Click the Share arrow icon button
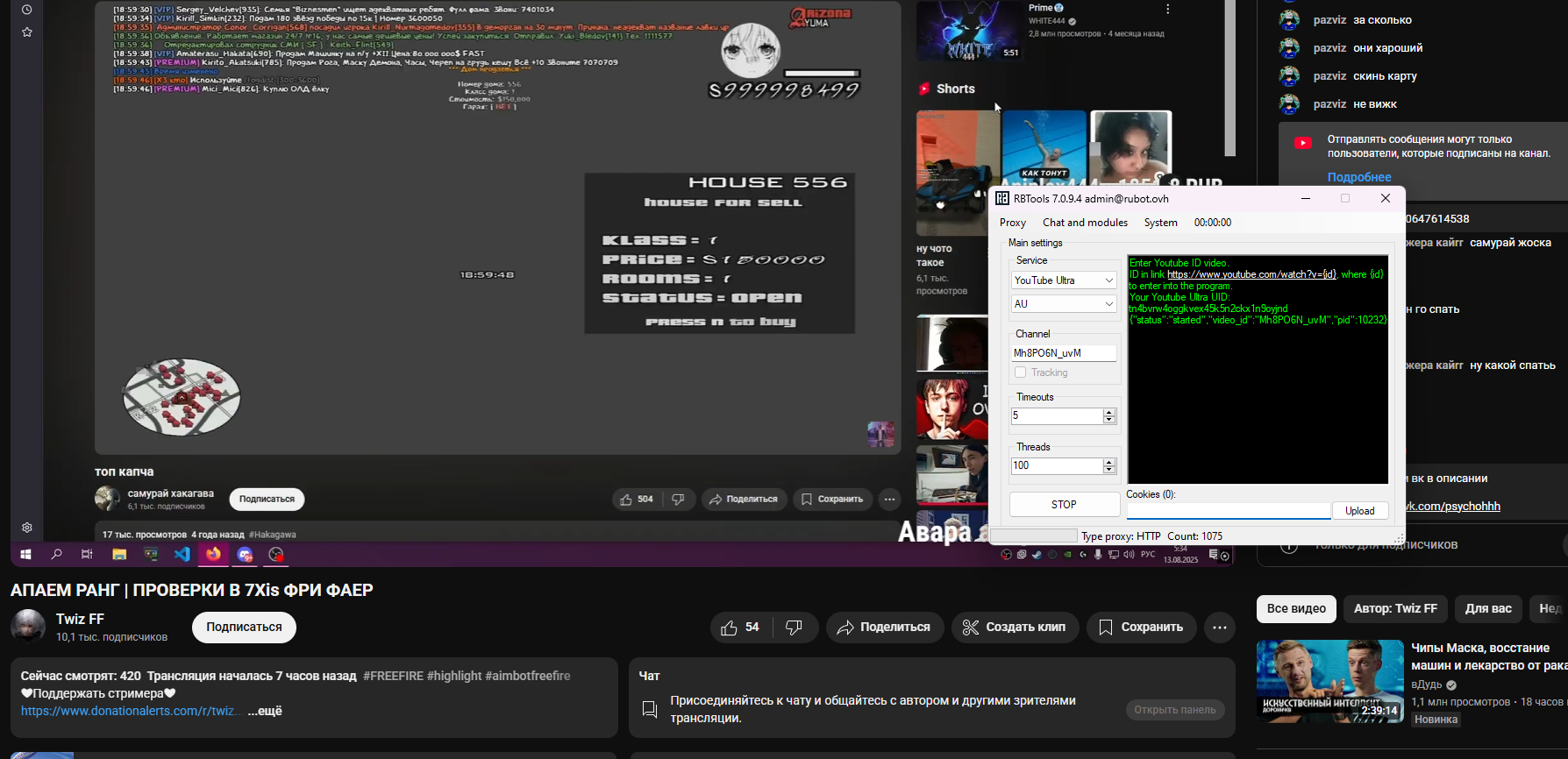The image size is (1568, 759). [884, 628]
